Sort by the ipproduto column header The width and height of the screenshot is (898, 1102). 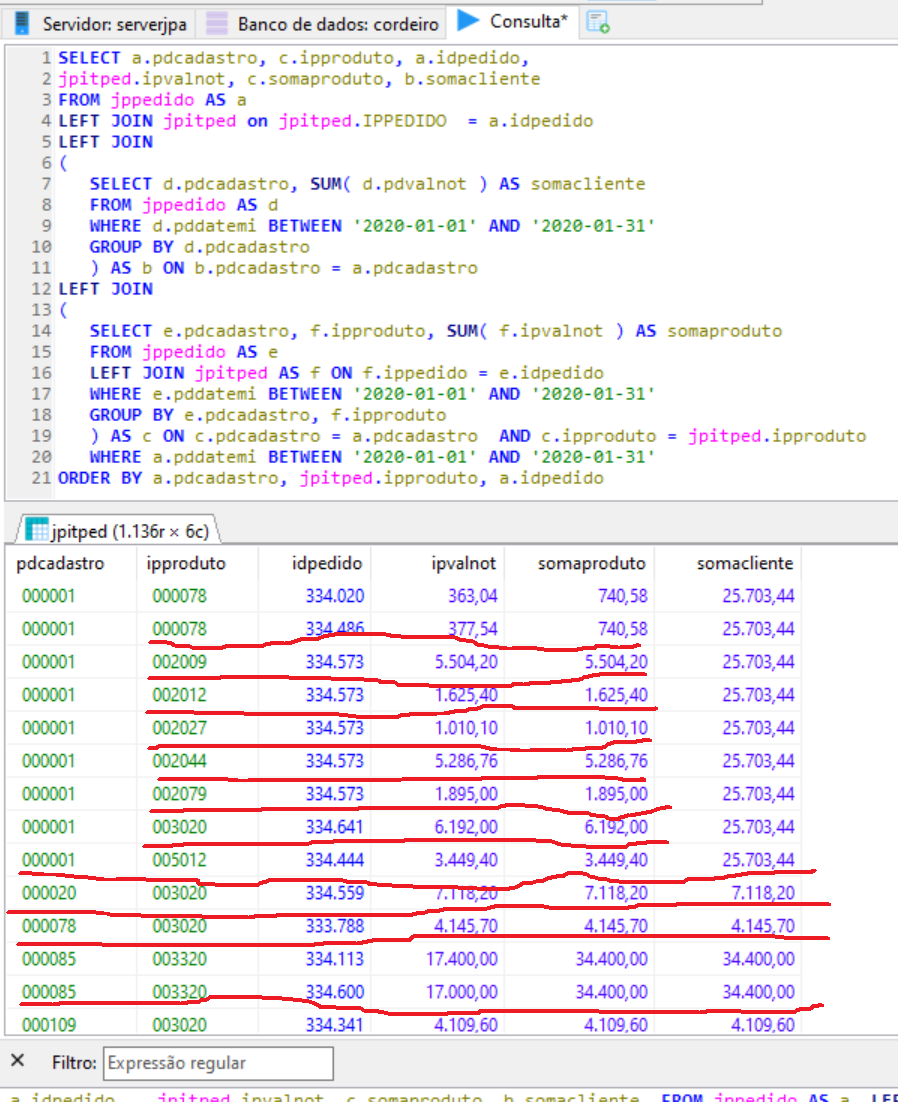(186, 563)
